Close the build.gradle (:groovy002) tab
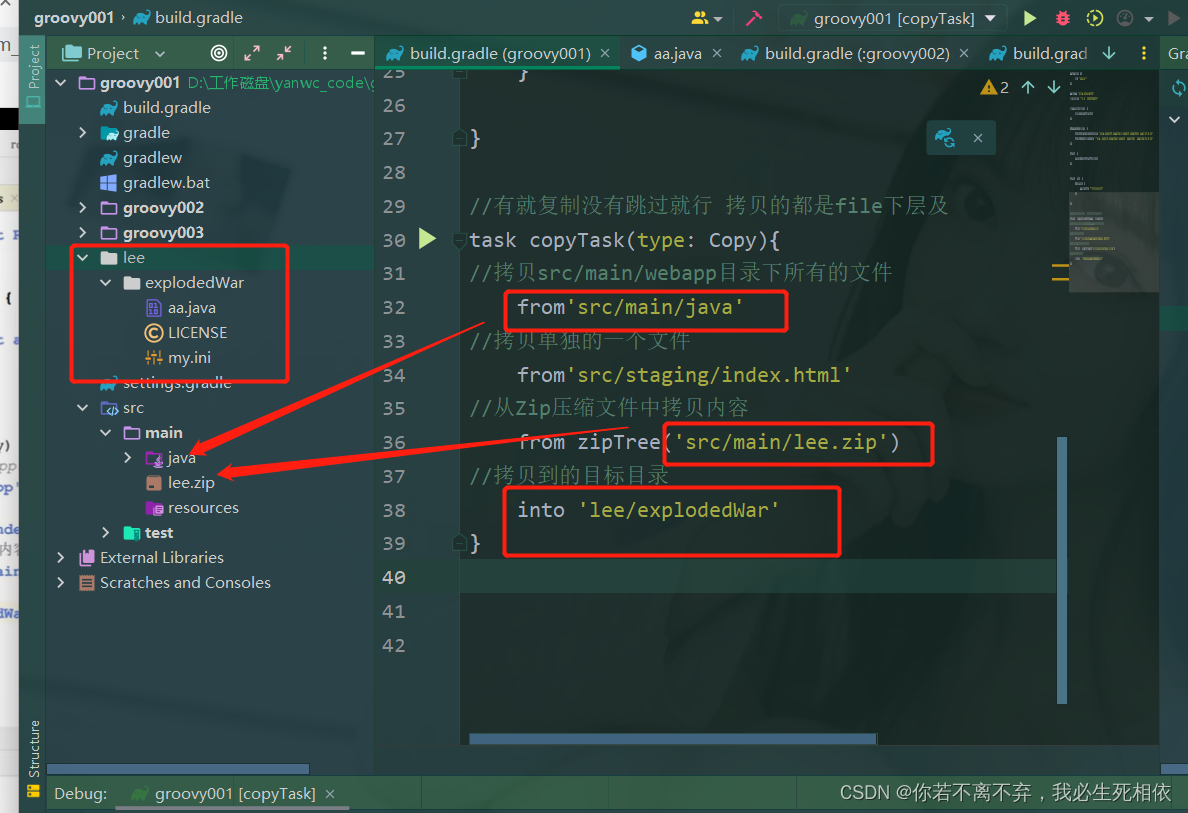This screenshot has height=813, width=1188. pyautogui.click(x=964, y=54)
